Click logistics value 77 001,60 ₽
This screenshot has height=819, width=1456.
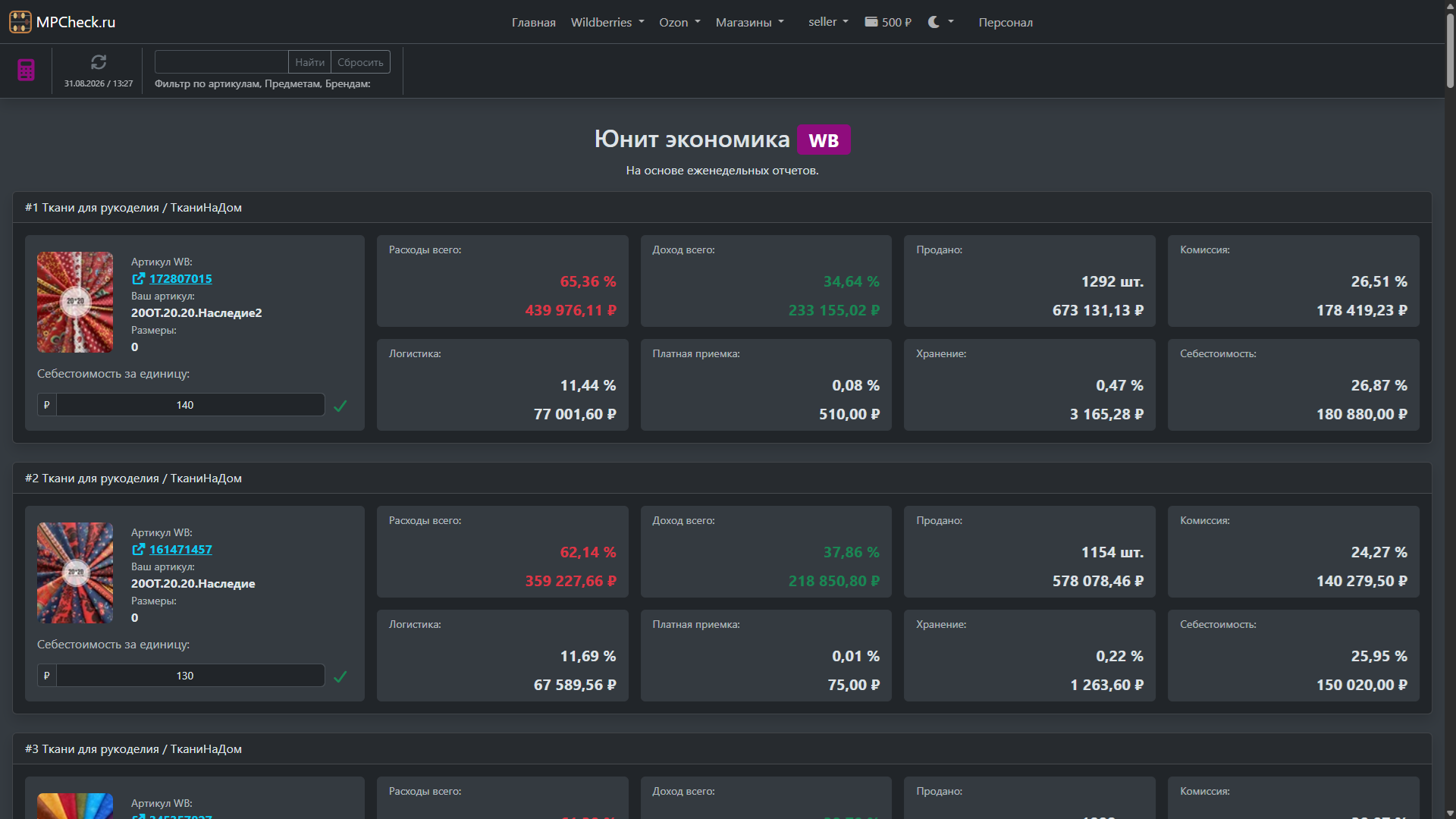[575, 414]
